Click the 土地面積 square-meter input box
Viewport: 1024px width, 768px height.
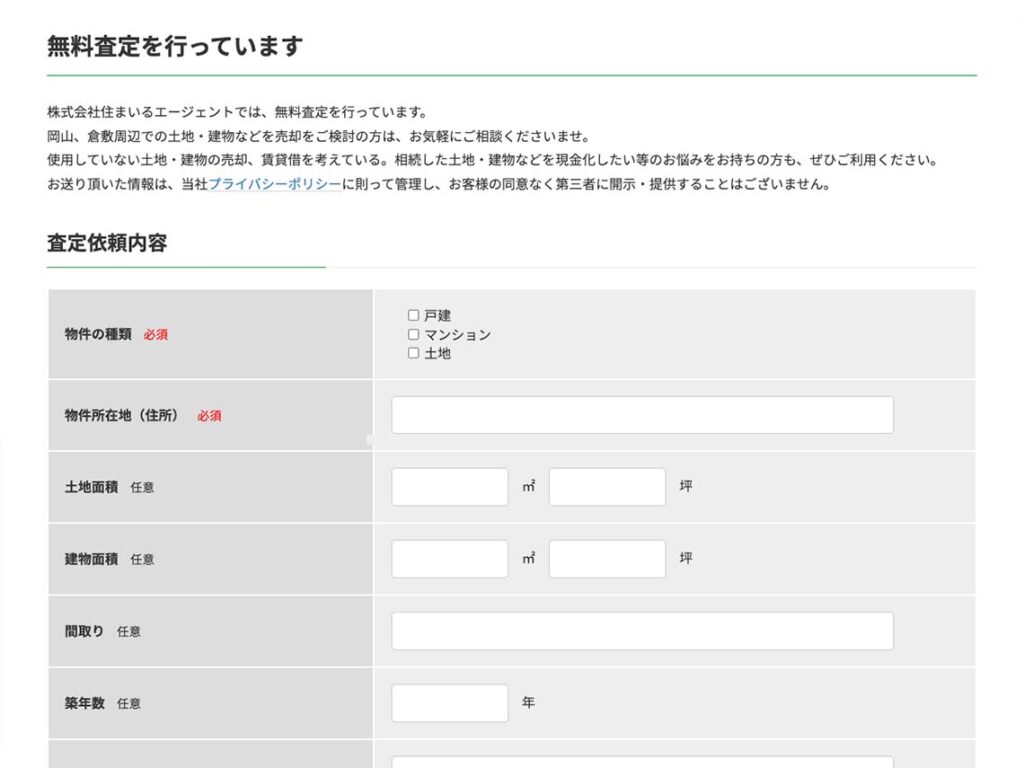point(449,486)
